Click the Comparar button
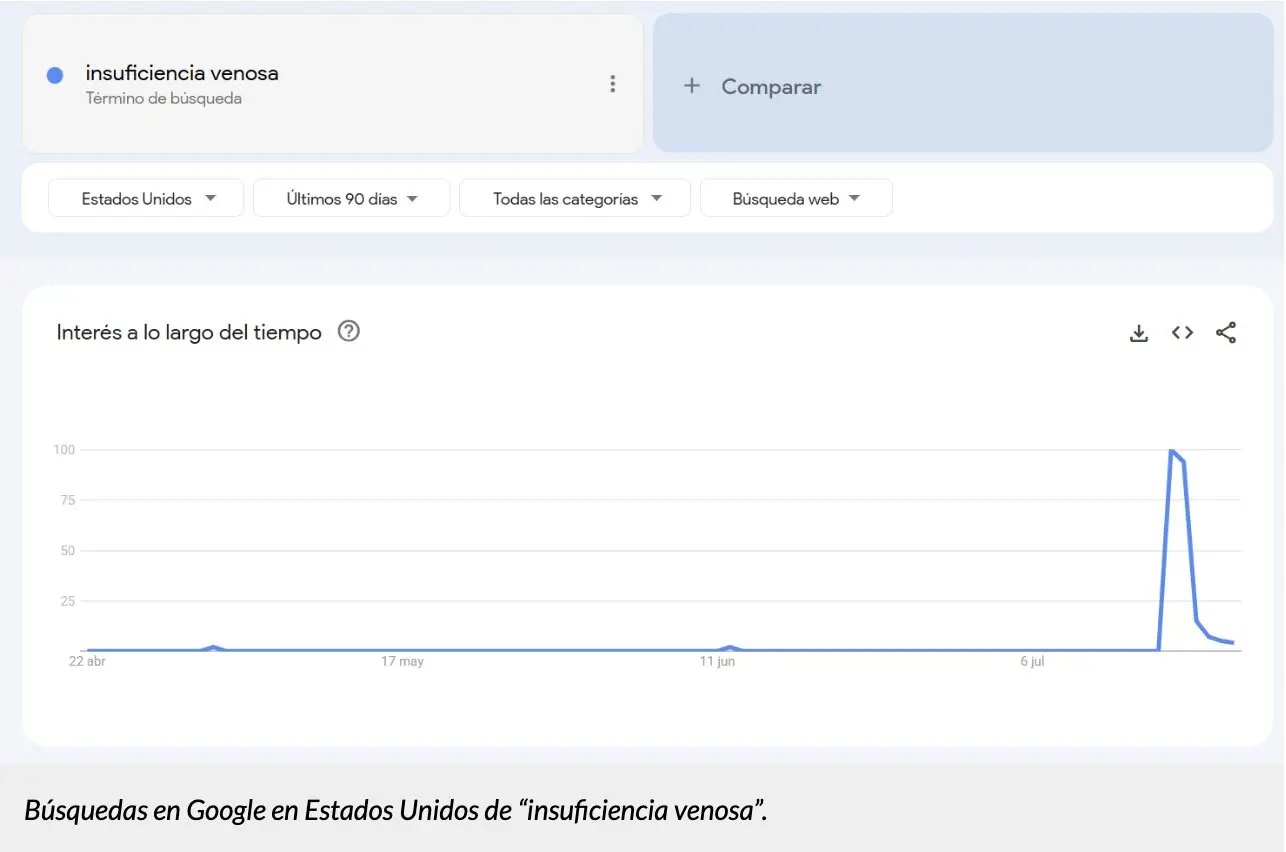The height and width of the screenshot is (852, 1286). 770,87
